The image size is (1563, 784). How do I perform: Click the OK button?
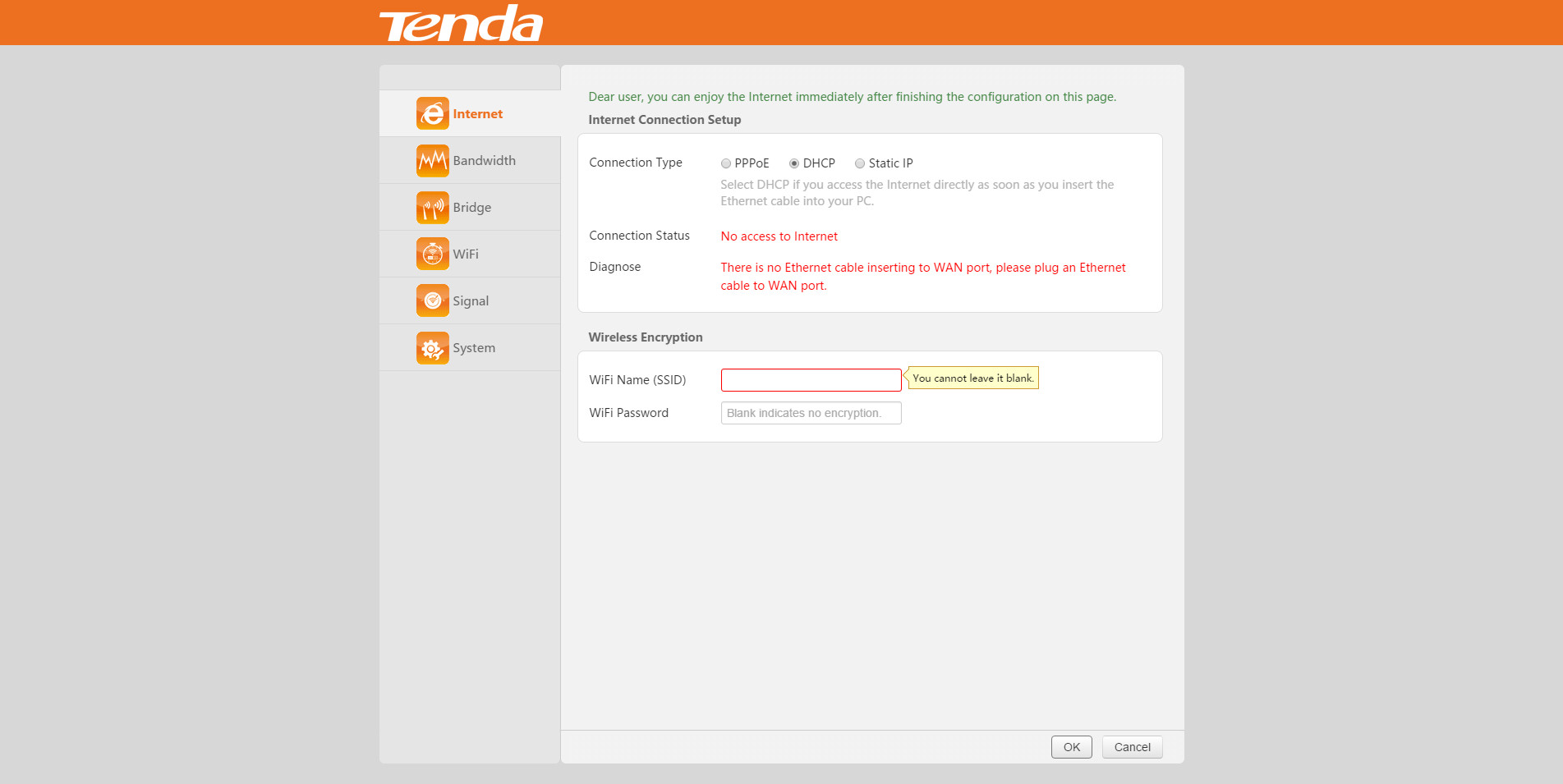tap(1071, 747)
